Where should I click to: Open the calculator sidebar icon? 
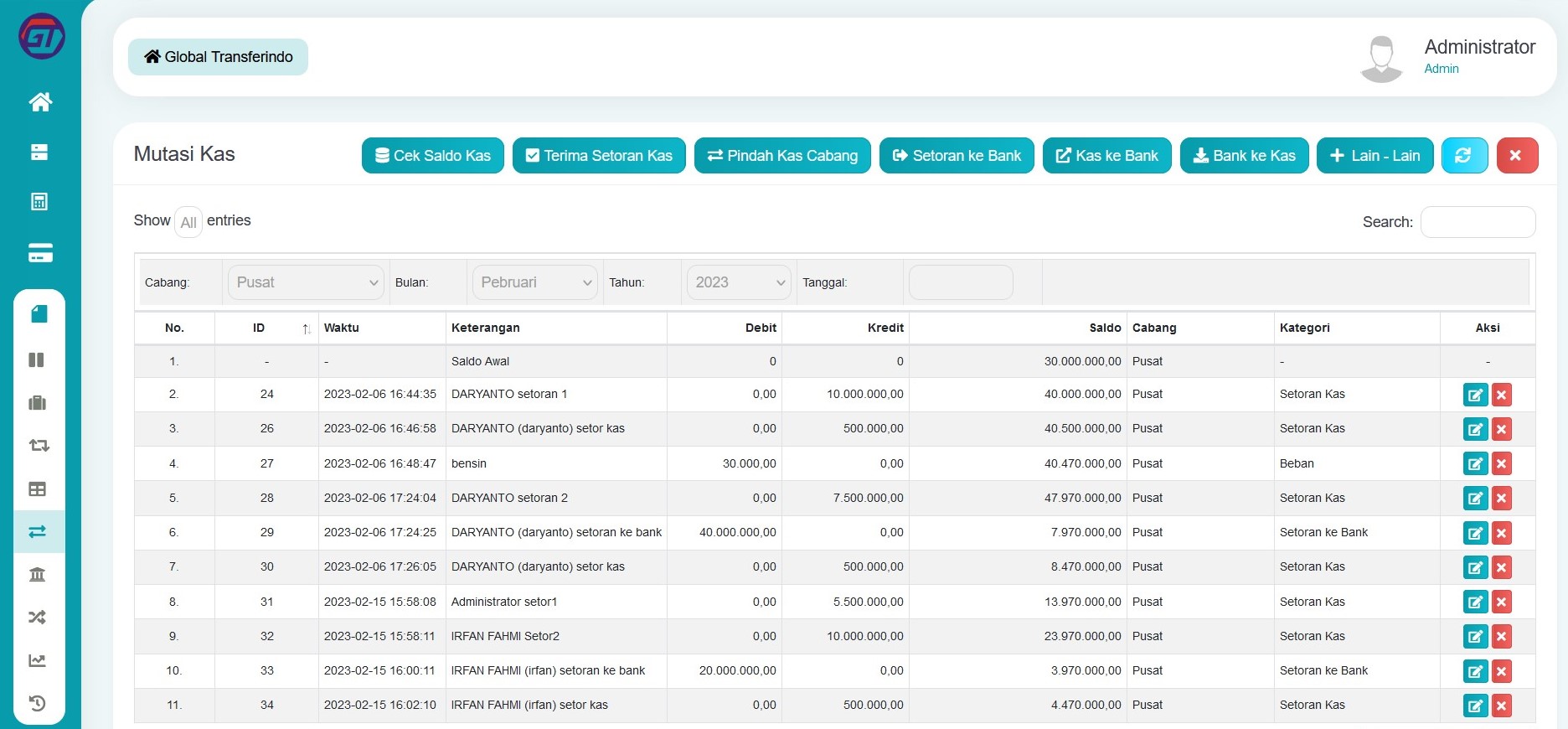[39, 201]
